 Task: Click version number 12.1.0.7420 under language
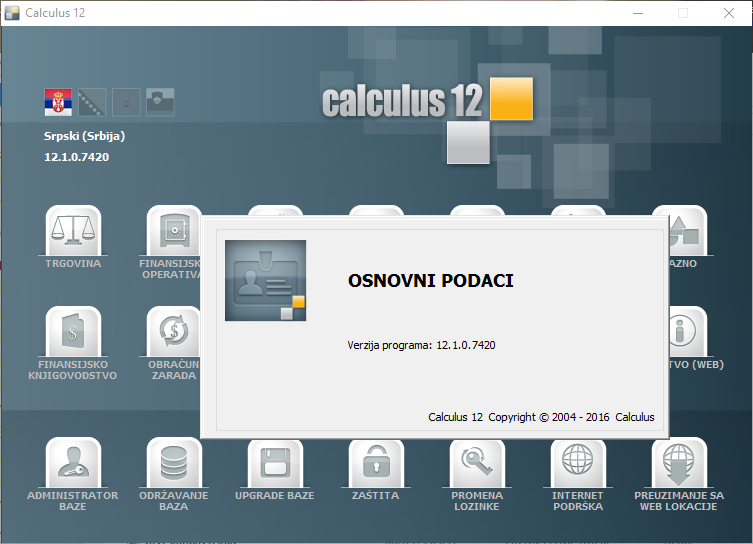click(x=77, y=157)
